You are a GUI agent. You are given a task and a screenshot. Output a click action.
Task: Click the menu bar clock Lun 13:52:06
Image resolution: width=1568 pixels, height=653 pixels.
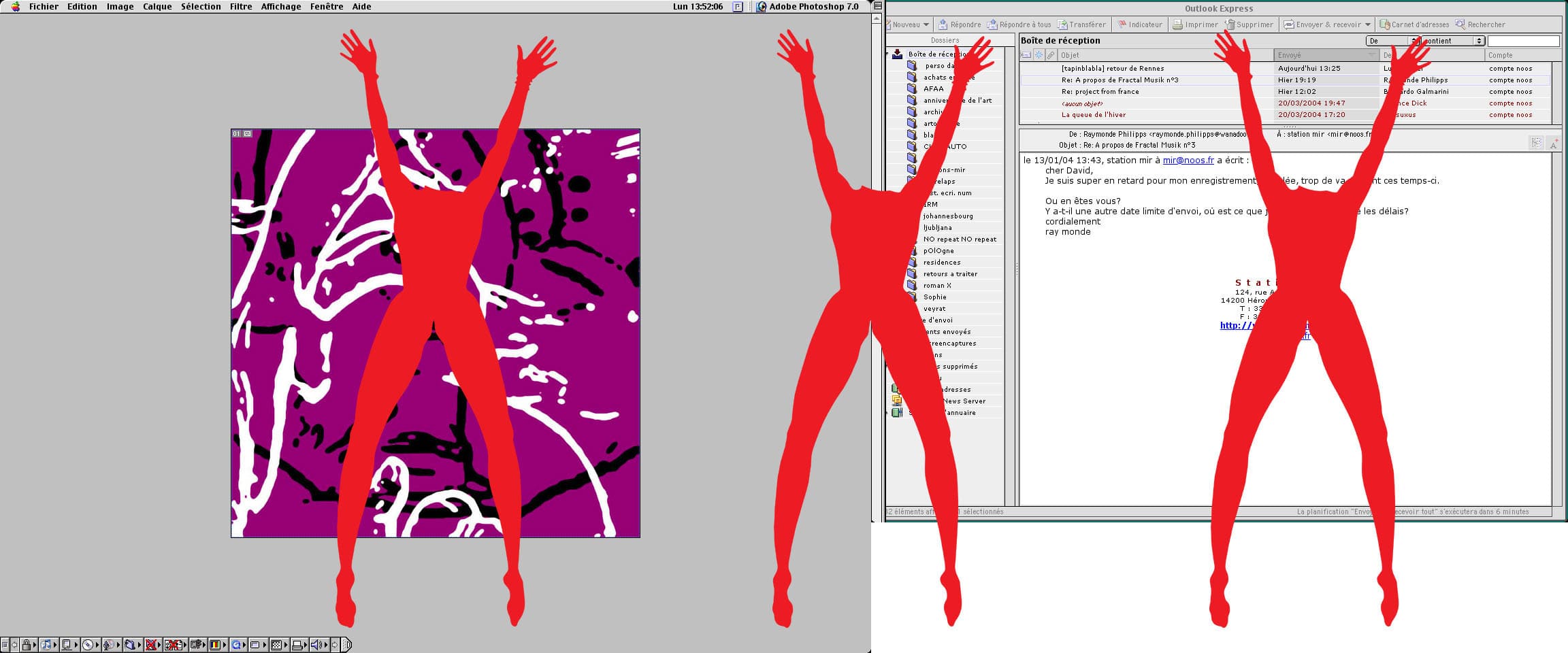pyautogui.click(x=698, y=7)
